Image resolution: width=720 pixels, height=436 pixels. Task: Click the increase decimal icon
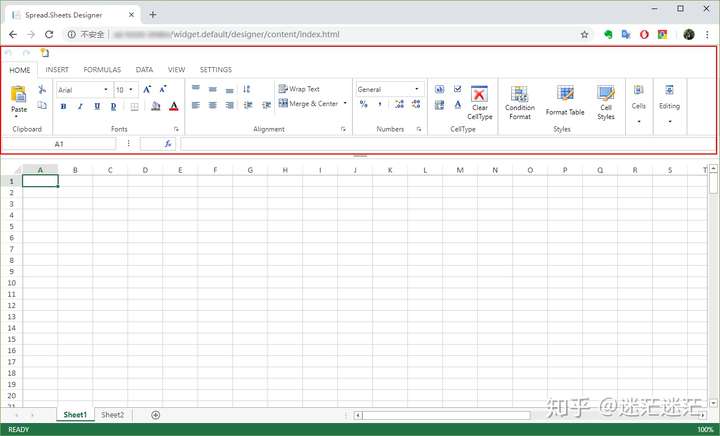tap(399, 104)
